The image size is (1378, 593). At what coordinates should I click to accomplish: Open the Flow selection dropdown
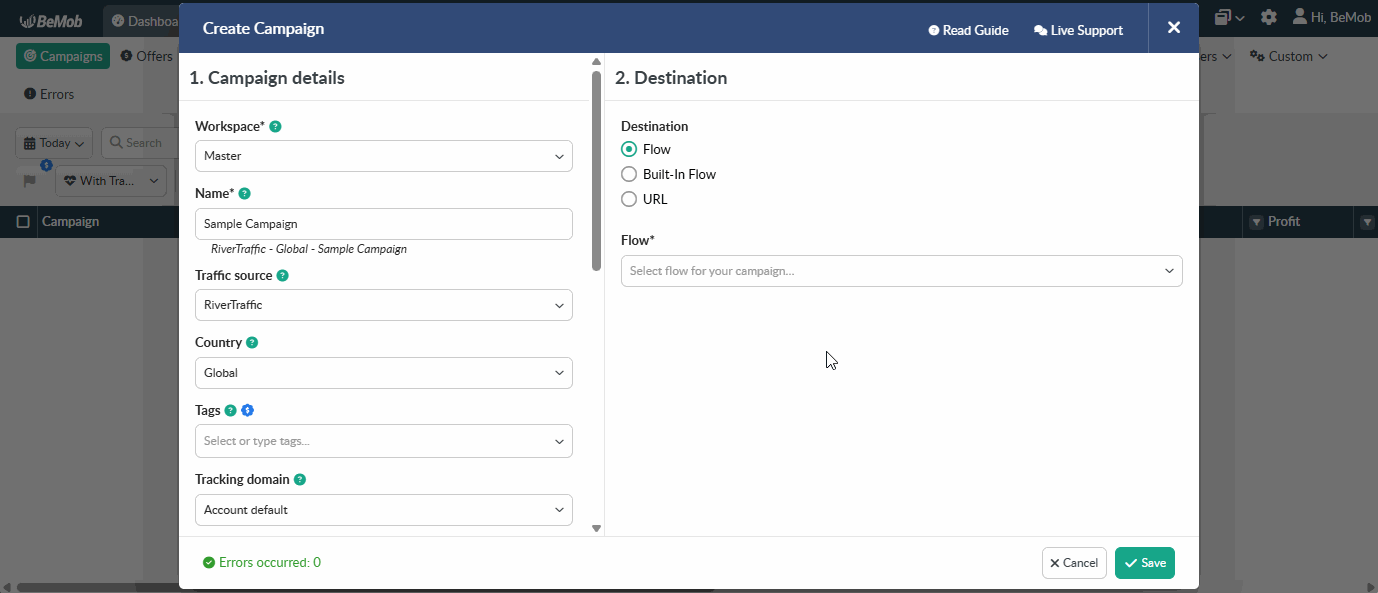[901, 271]
